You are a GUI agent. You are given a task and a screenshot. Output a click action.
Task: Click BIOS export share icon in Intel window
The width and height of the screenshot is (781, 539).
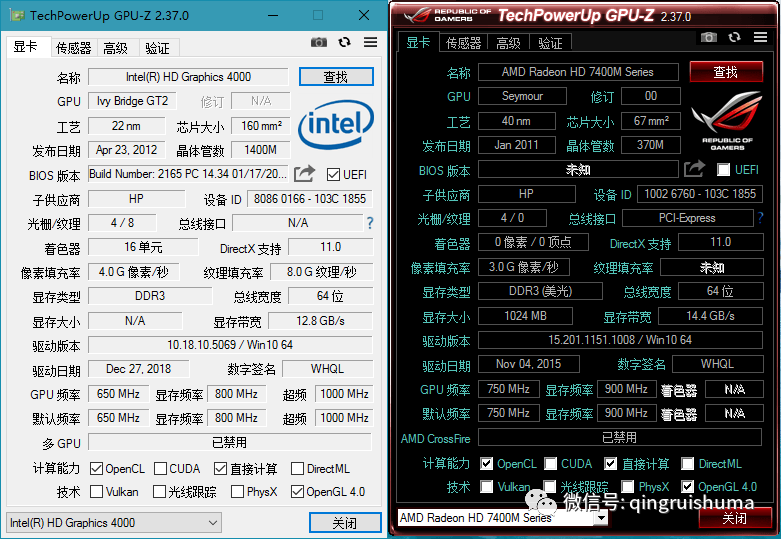point(304,173)
